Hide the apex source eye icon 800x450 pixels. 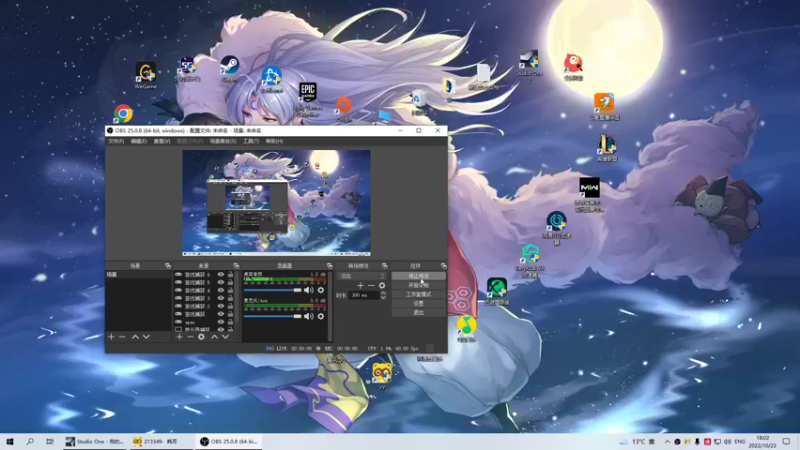click(221, 322)
